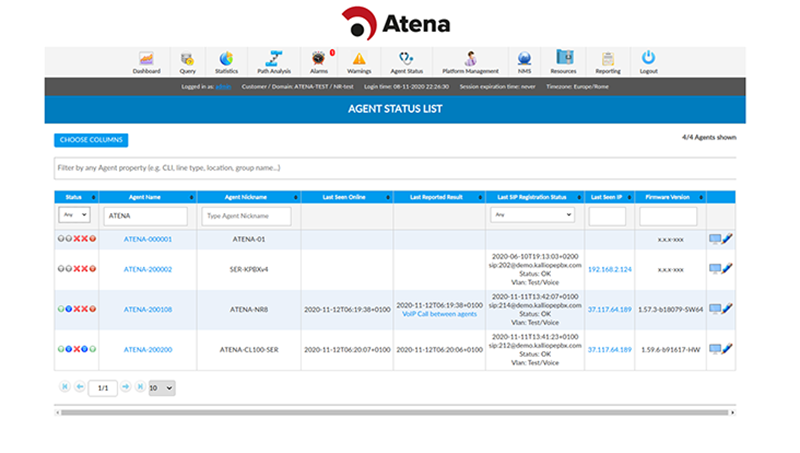The width and height of the screenshot is (800, 453).
Task: Click nickname cell ATENA-NR8
Action: [249, 310]
